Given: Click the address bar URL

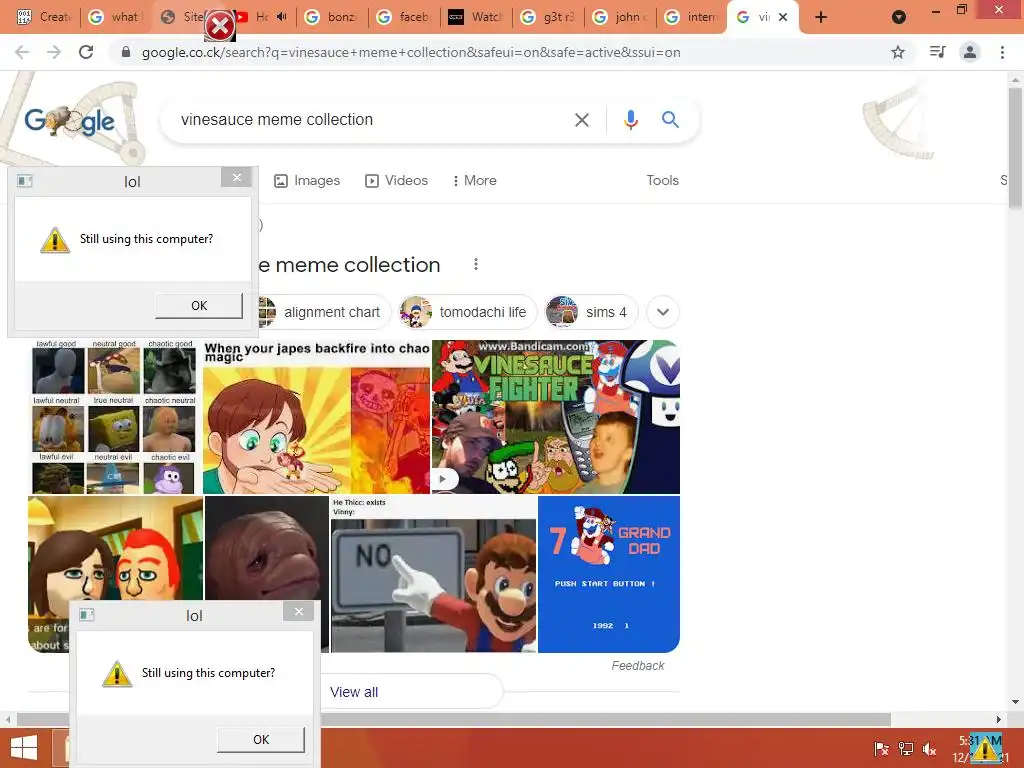Looking at the screenshot, I should 411,52.
